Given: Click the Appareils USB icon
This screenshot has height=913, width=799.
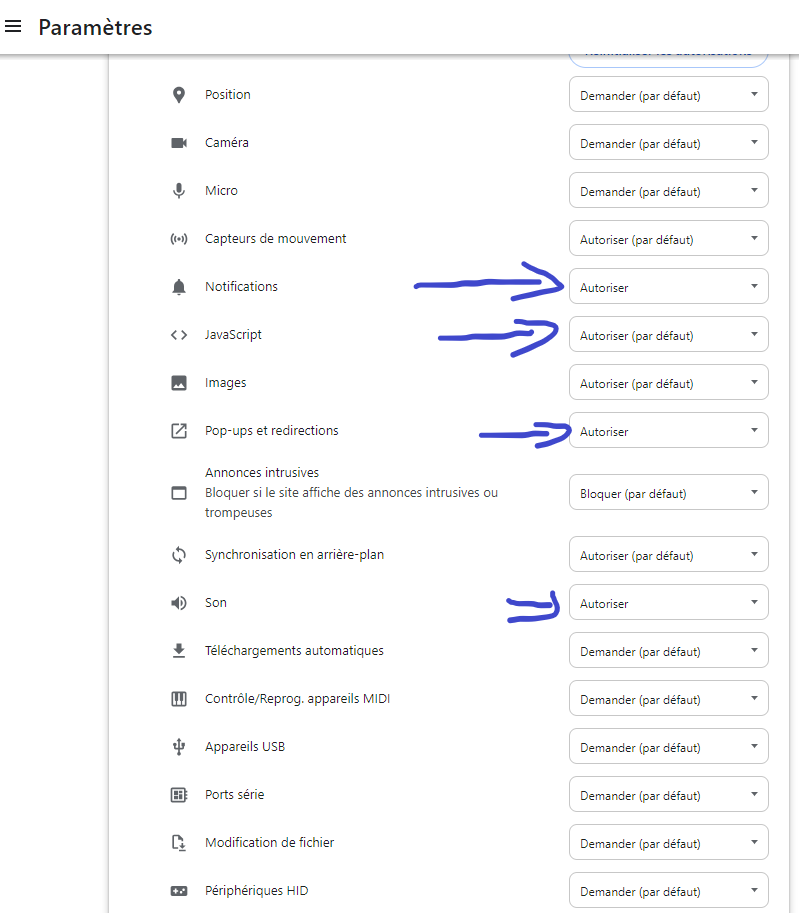Looking at the screenshot, I should coord(179,747).
